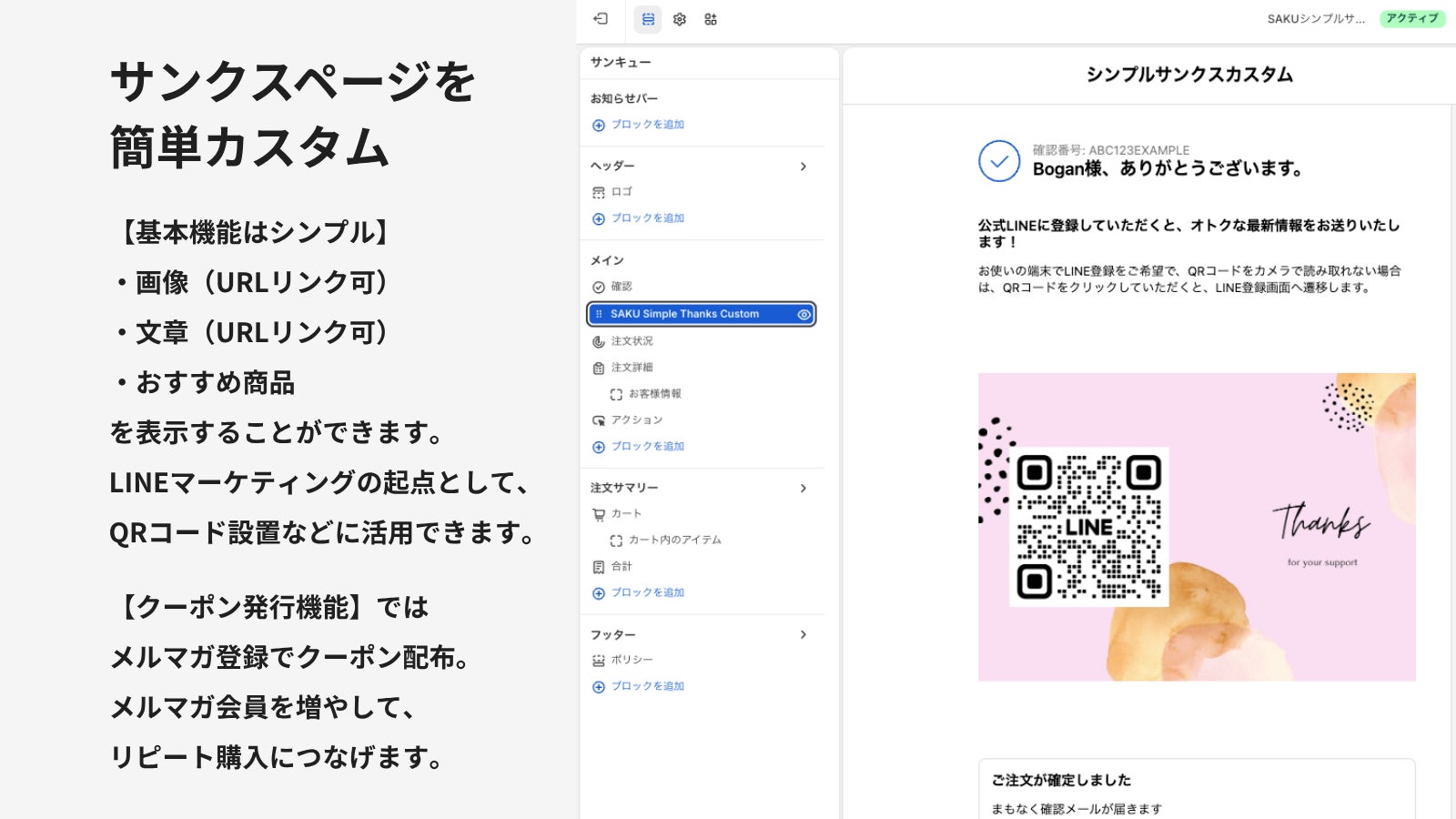Add a block to フッター section

(x=647, y=687)
